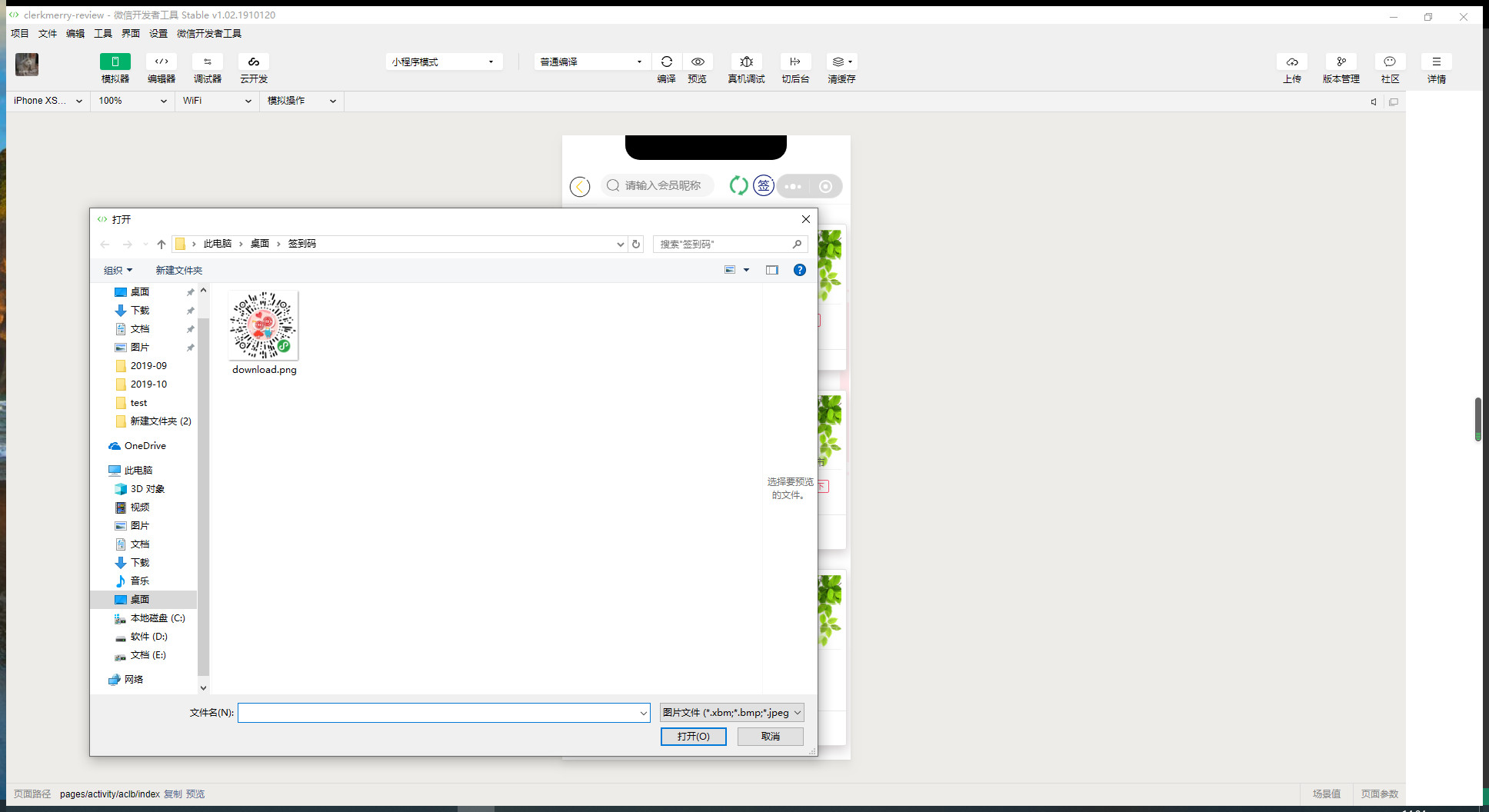The width and height of the screenshot is (1489, 812).
Task: Open the cloud development (云开发) icon
Action: pyautogui.click(x=254, y=62)
